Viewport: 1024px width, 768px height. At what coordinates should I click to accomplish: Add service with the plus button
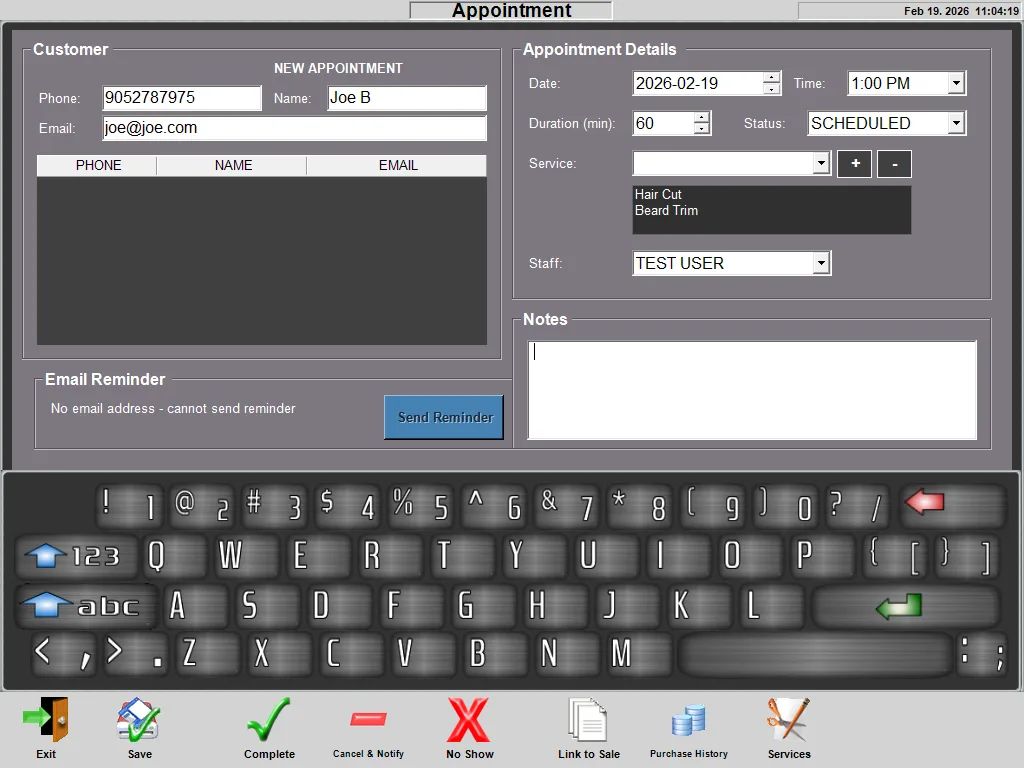click(855, 164)
